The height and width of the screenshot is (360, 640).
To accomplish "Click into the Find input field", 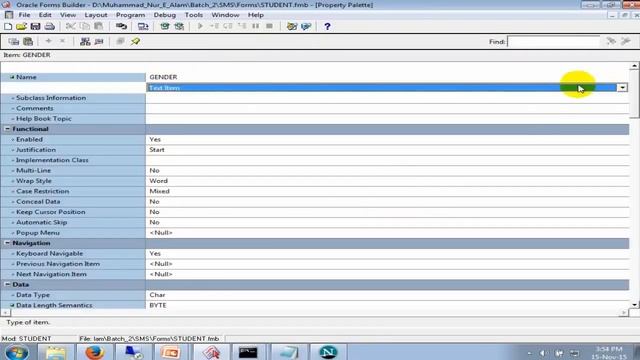I will 553,42.
